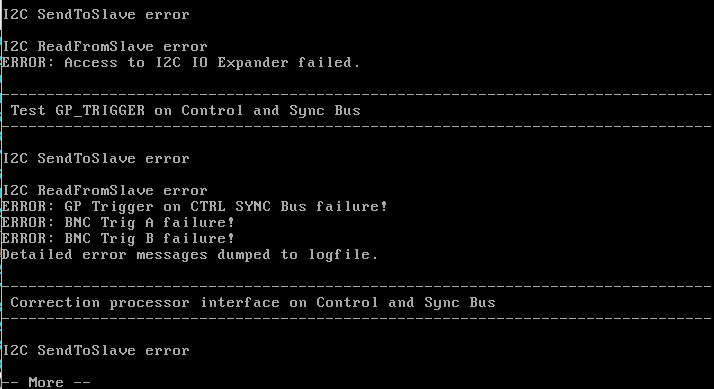The height and width of the screenshot is (389, 714).
Task: Click 'ERROR: Access to I2C IO Expander failed.' line
Action: (x=181, y=62)
